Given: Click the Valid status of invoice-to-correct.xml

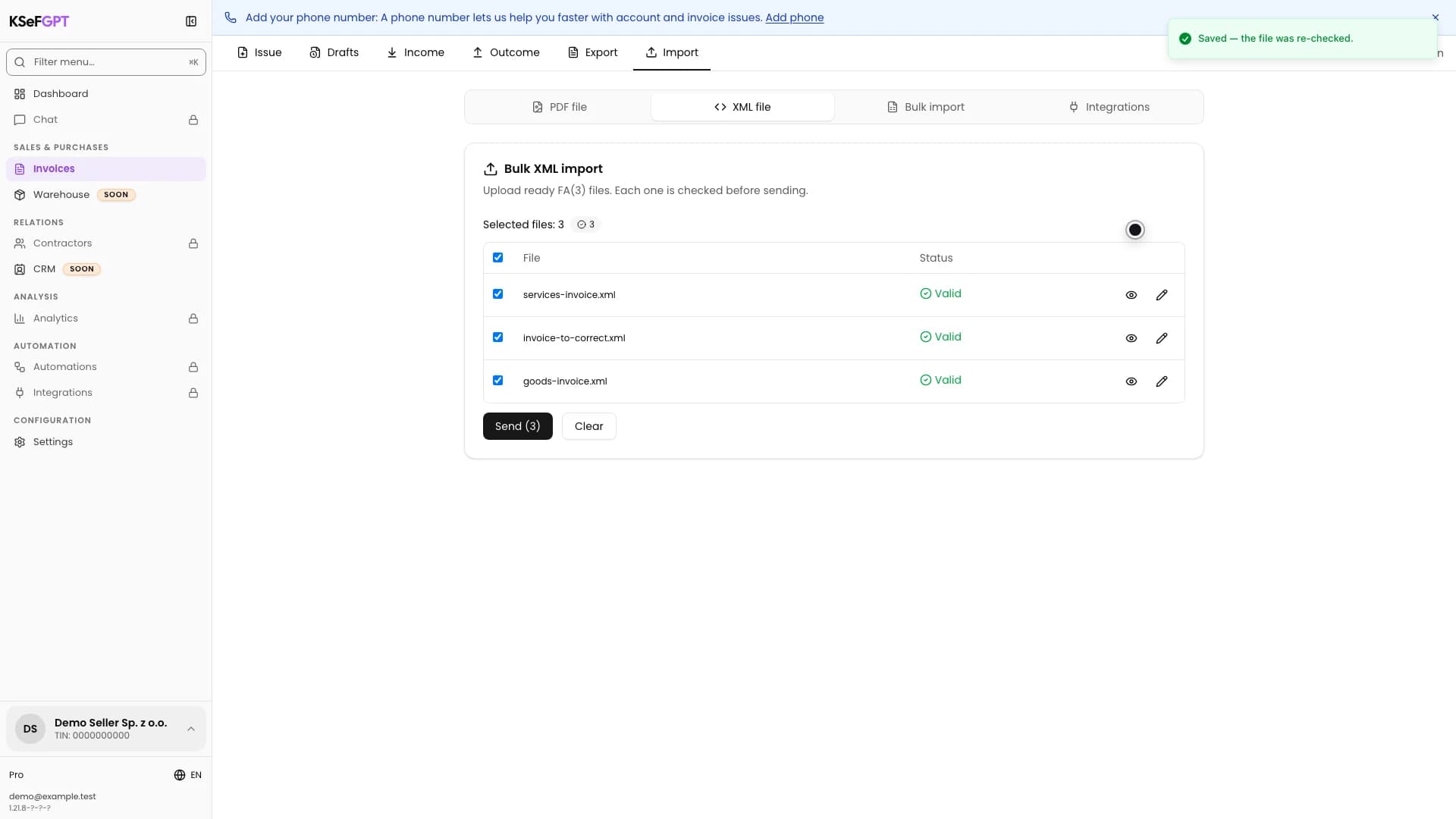Looking at the screenshot, I should click(940, 337).
